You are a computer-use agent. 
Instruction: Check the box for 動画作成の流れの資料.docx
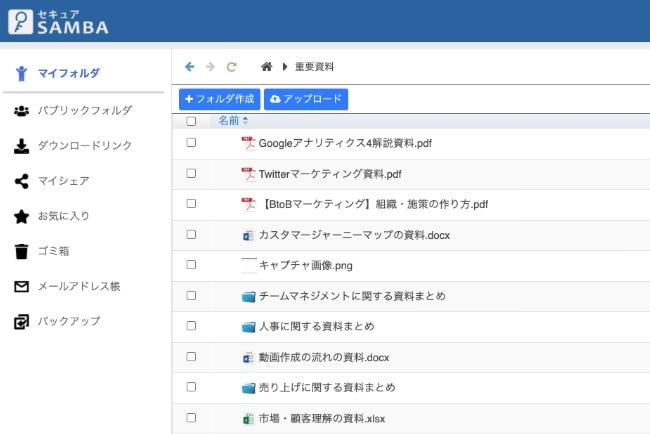coord(191,356)
